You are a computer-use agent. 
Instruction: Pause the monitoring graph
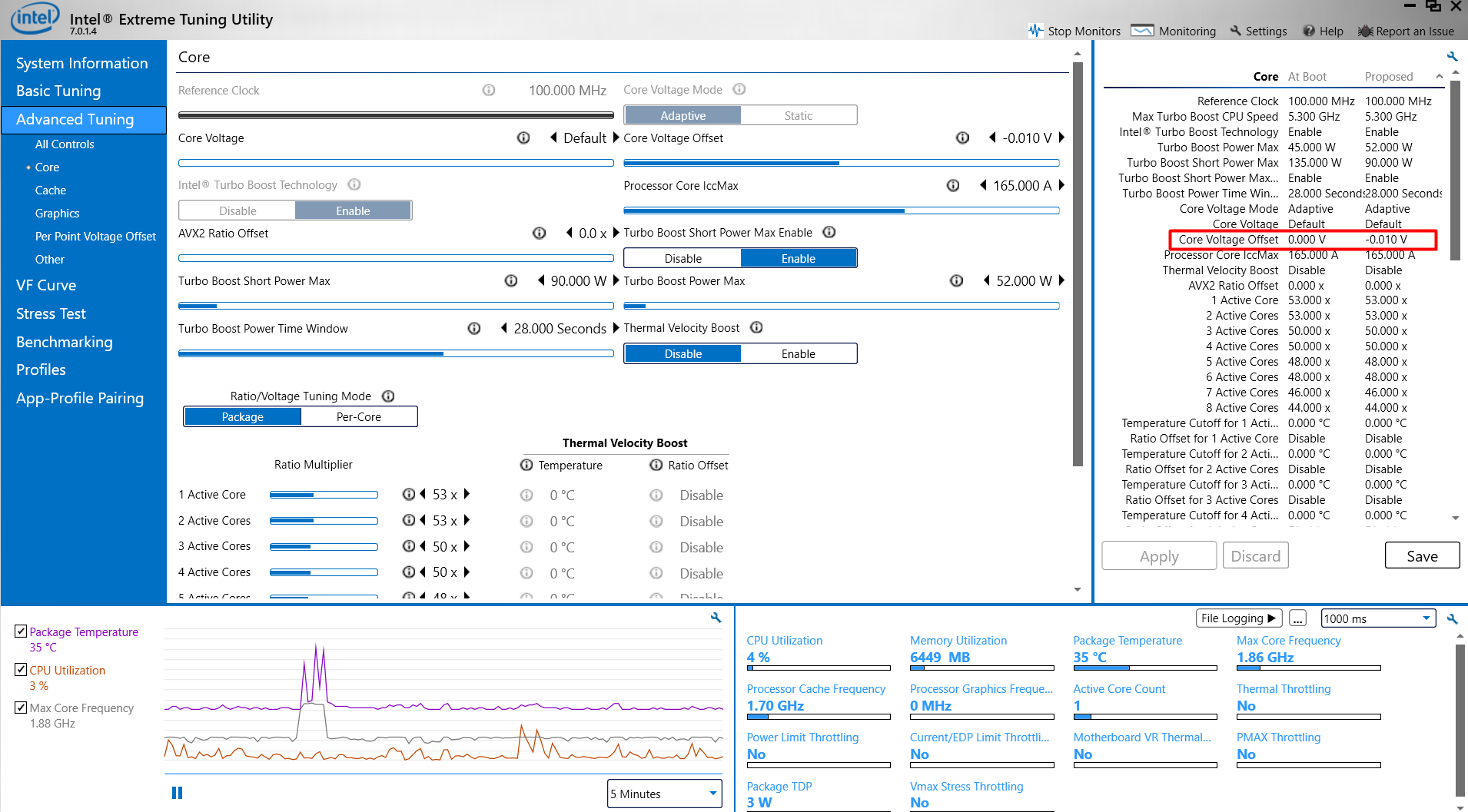pyautogui.click(x=177, y=793)
